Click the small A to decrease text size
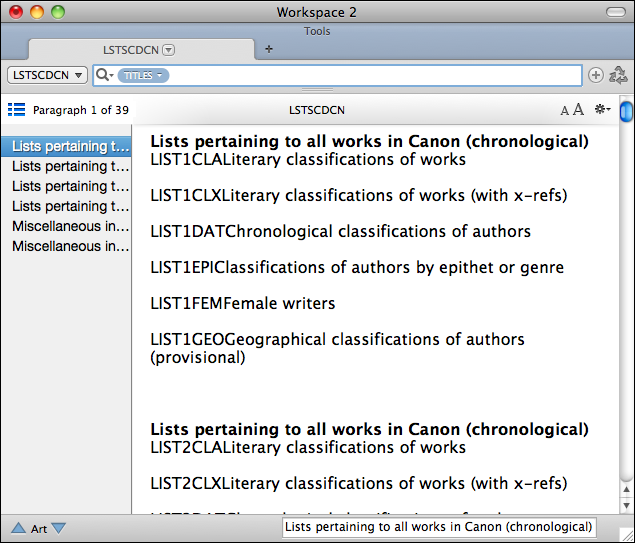 pos(564,111)
